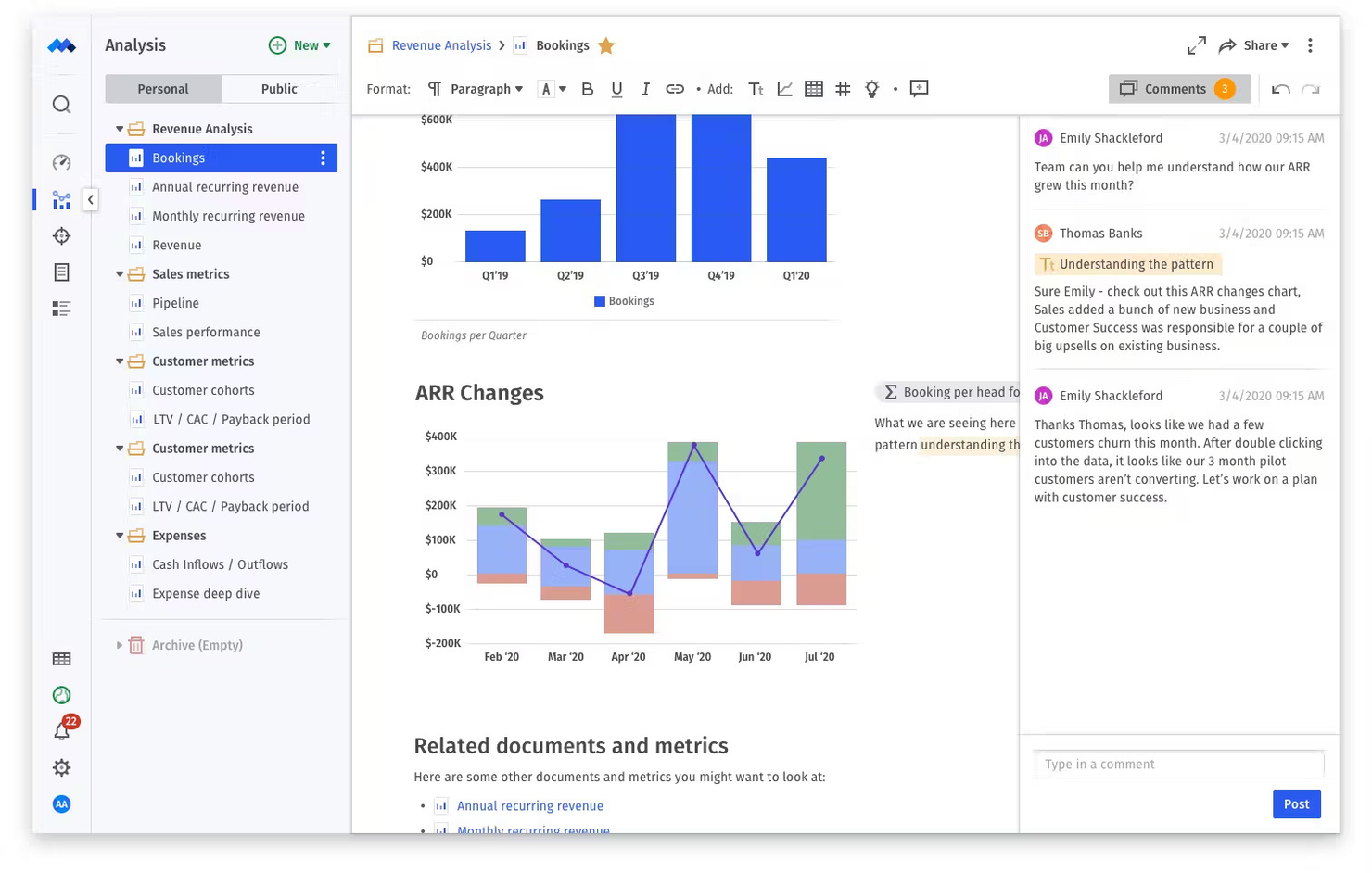Insert a metric with the # icon
The image size is (1372, 873).
(842, 89)
